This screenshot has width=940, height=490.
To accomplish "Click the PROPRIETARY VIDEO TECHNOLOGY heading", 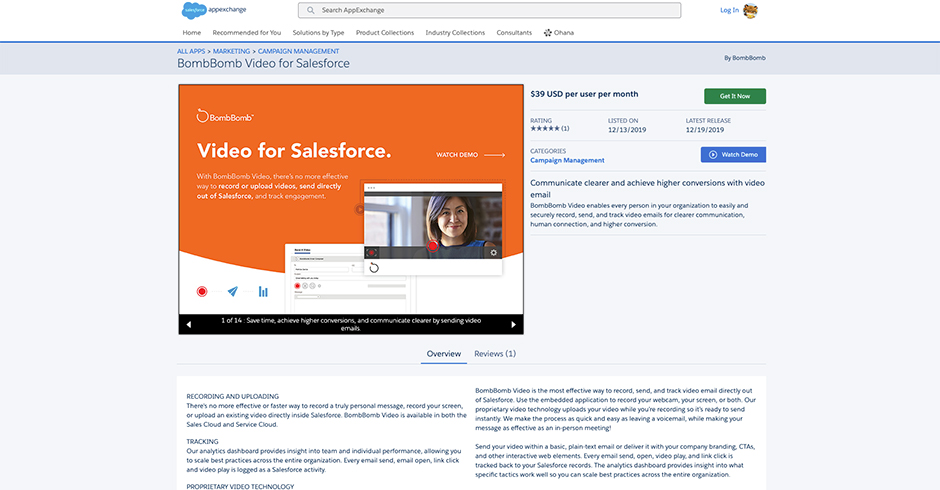I will click(x=240, y=486).
